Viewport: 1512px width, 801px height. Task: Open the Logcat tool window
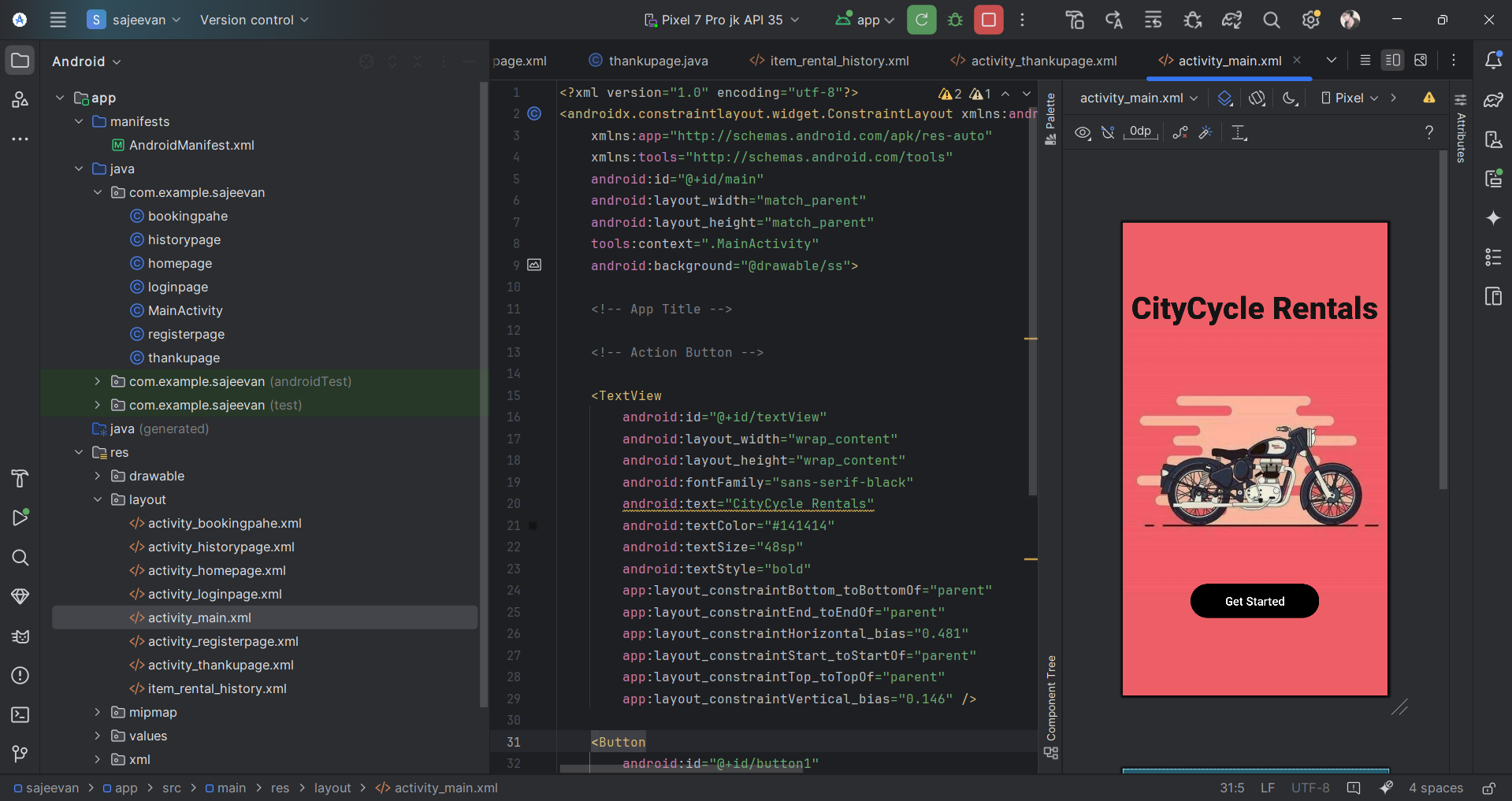pos(20,636)
